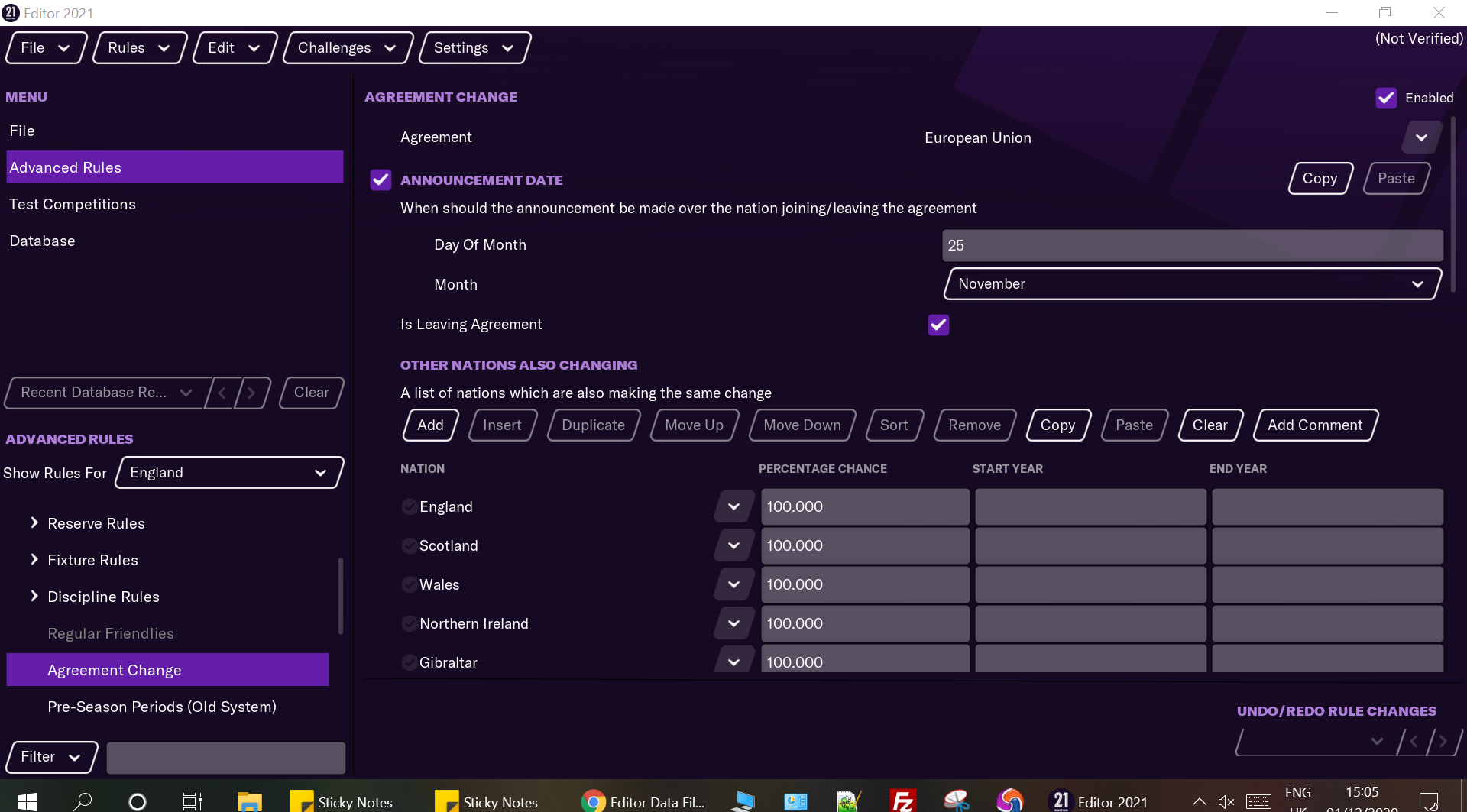The image size is (1467, 812).
Task: Click the next database record arrow
Action: [251, 393]
